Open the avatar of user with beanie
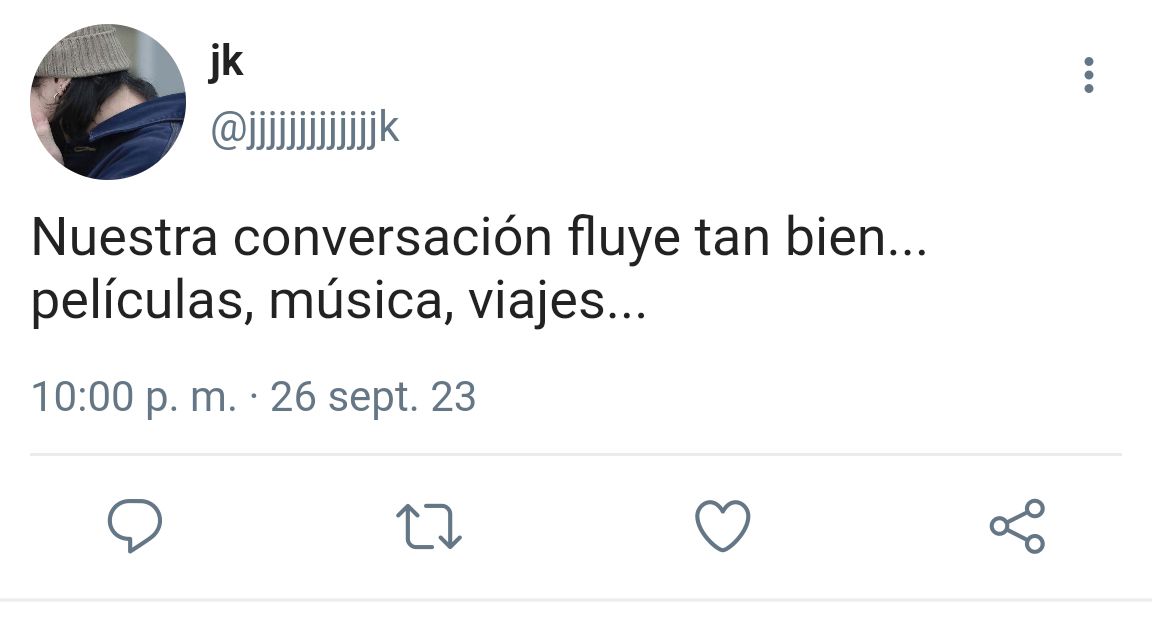 [x=108, y=101]
